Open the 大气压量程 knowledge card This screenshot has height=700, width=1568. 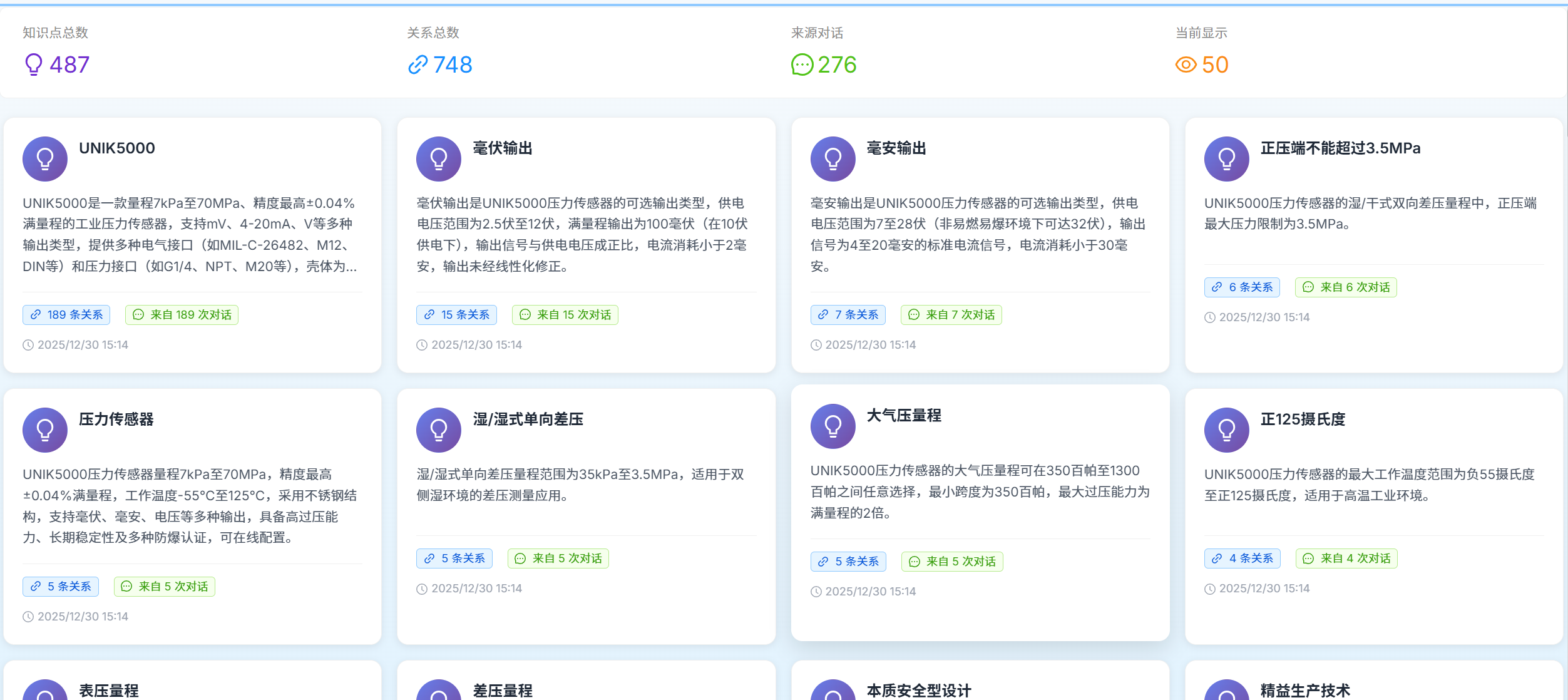(x=903, y=415)
